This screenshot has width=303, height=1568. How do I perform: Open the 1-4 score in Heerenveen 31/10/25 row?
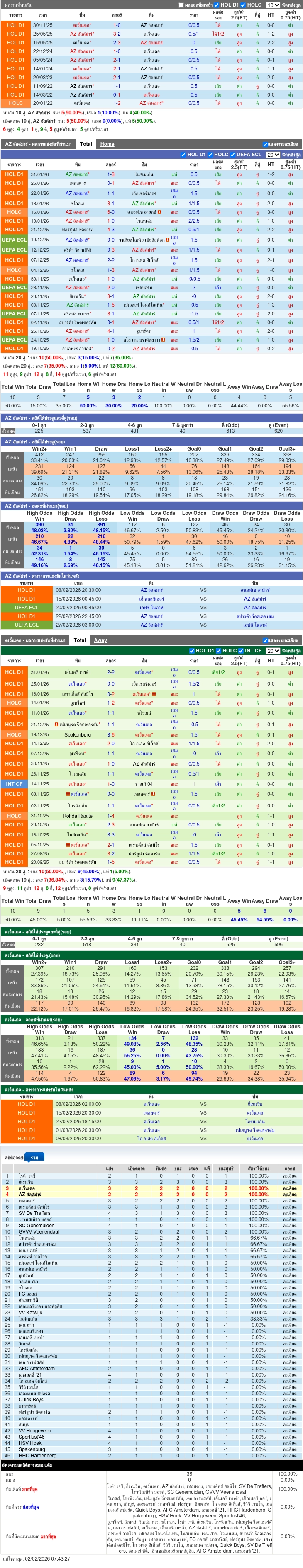coord(110,816)
